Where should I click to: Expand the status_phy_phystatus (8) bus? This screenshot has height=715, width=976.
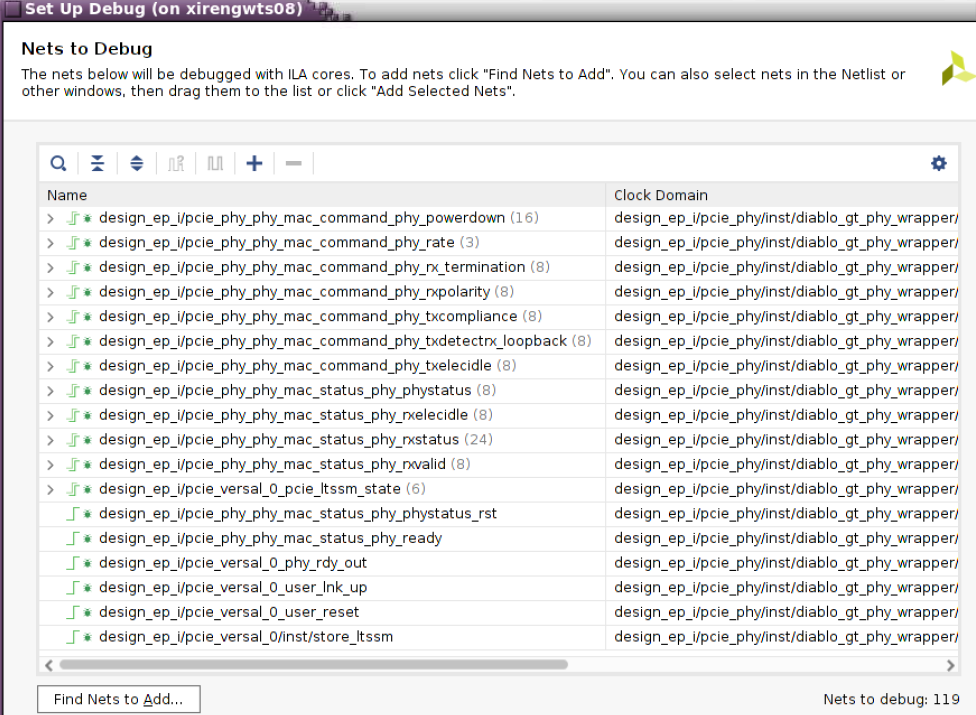click(51, 391)
